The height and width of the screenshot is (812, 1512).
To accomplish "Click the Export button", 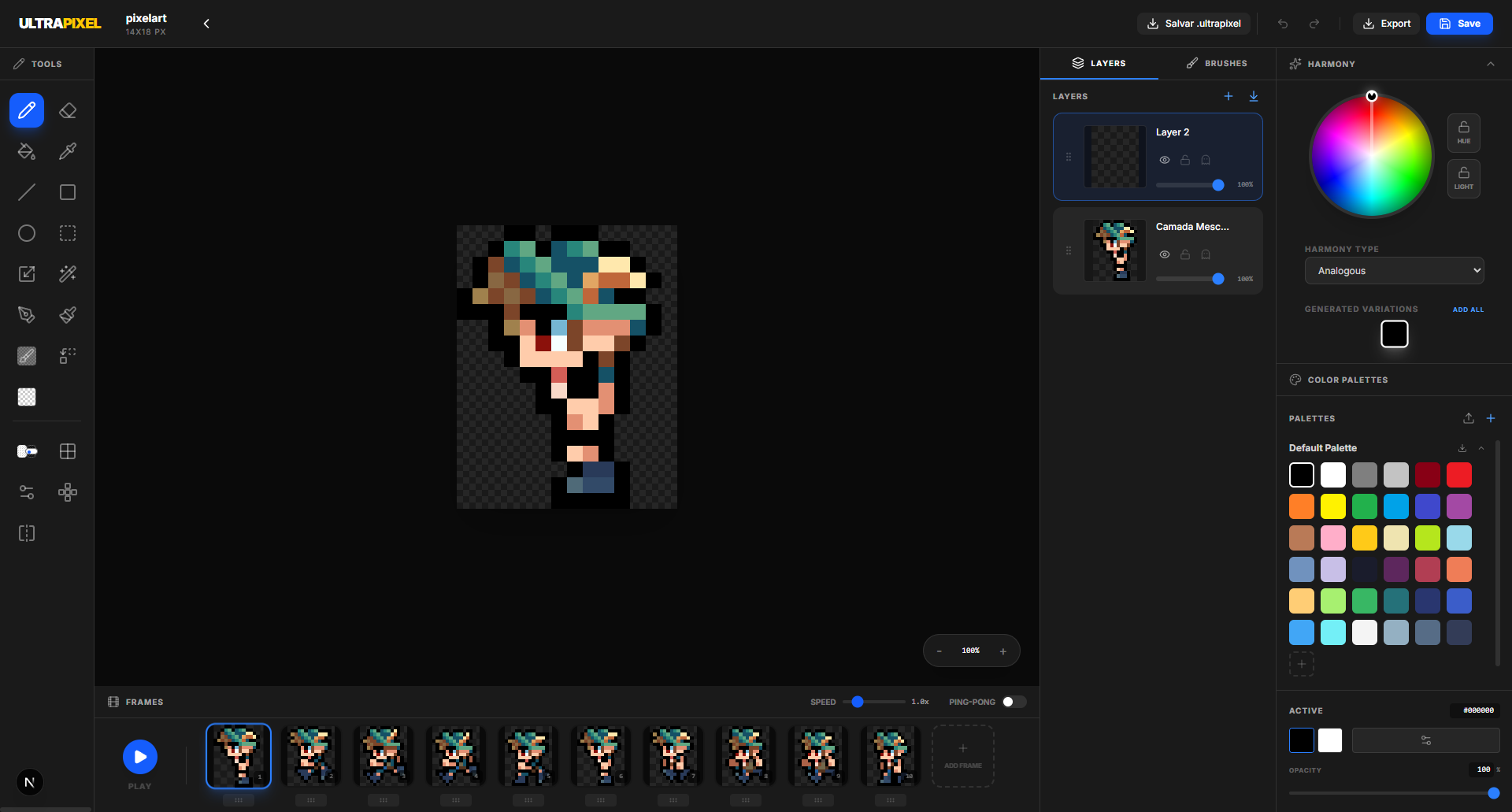I will (x=1387, y=24).
